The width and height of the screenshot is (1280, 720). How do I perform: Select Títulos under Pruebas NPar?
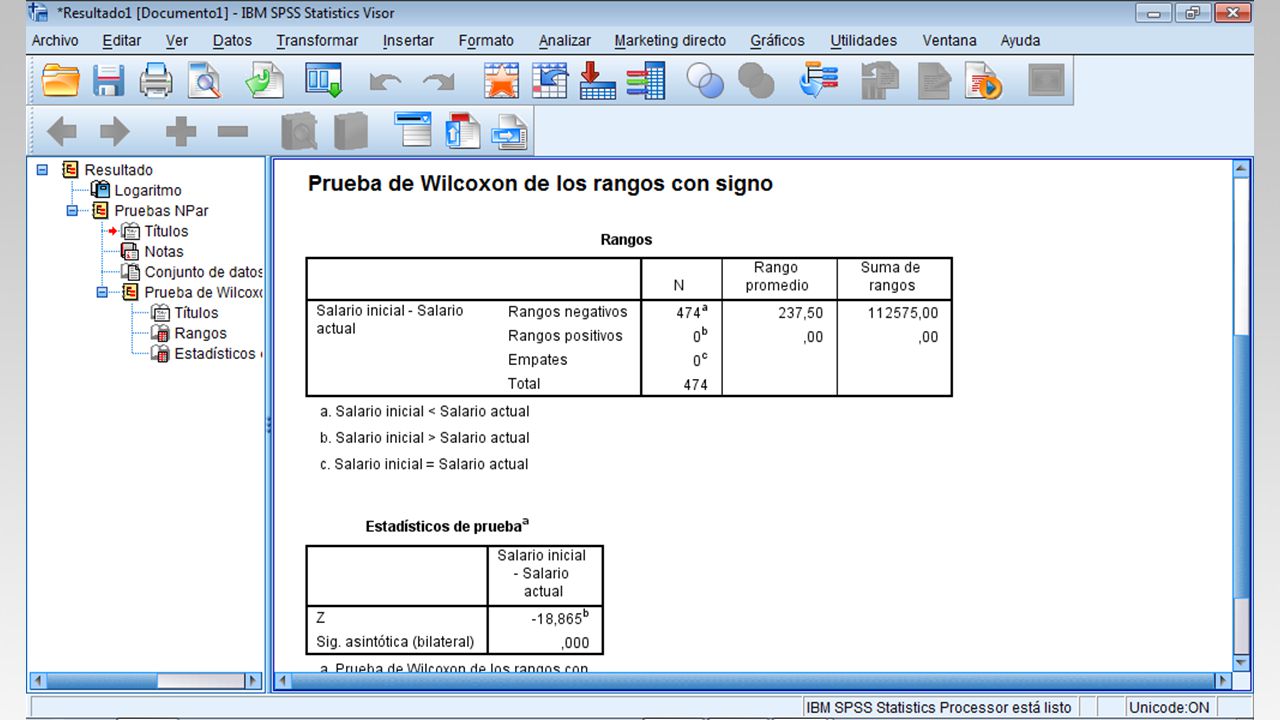[x=166, y=231]
